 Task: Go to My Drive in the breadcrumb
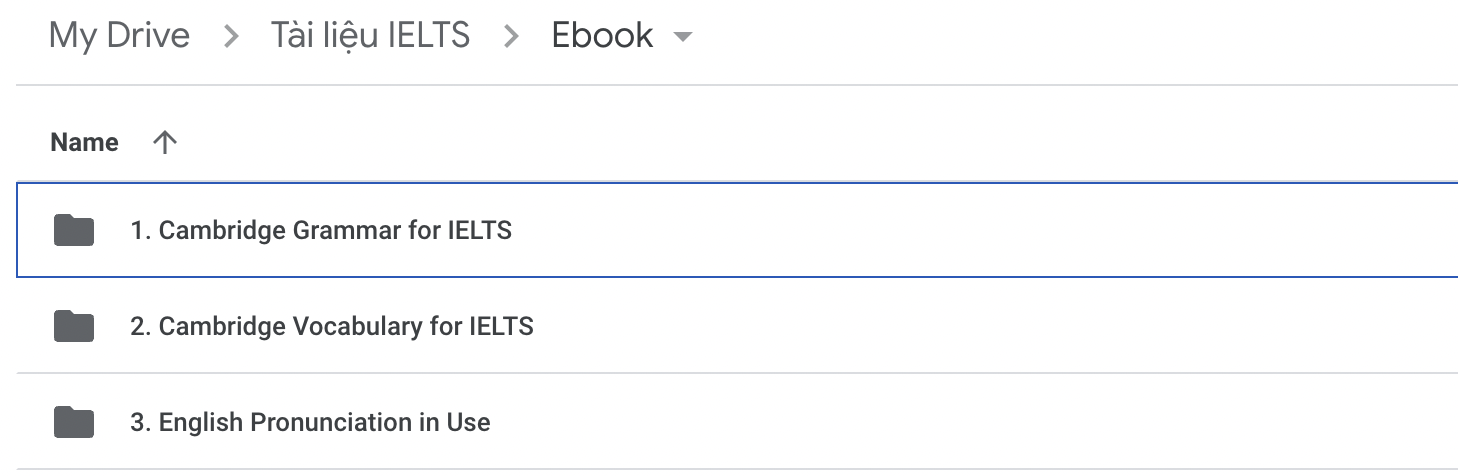click(119, 36)
